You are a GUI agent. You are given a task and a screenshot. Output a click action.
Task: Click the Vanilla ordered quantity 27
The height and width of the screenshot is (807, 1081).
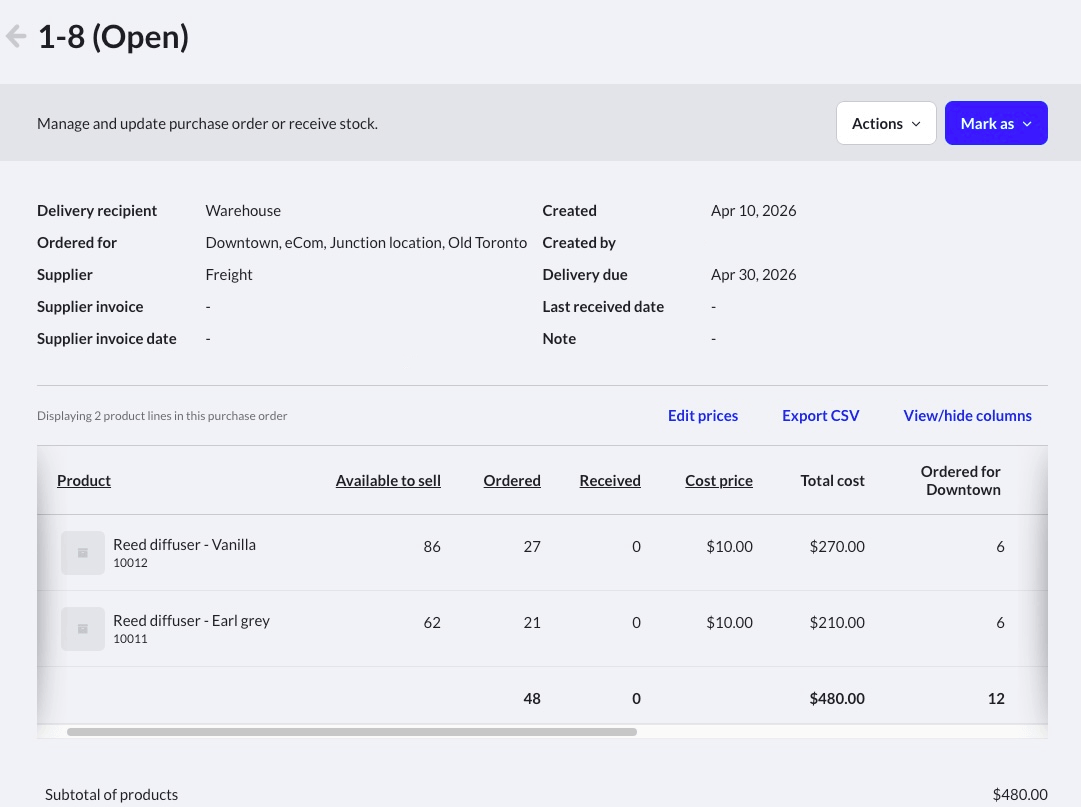click(532, 546)
